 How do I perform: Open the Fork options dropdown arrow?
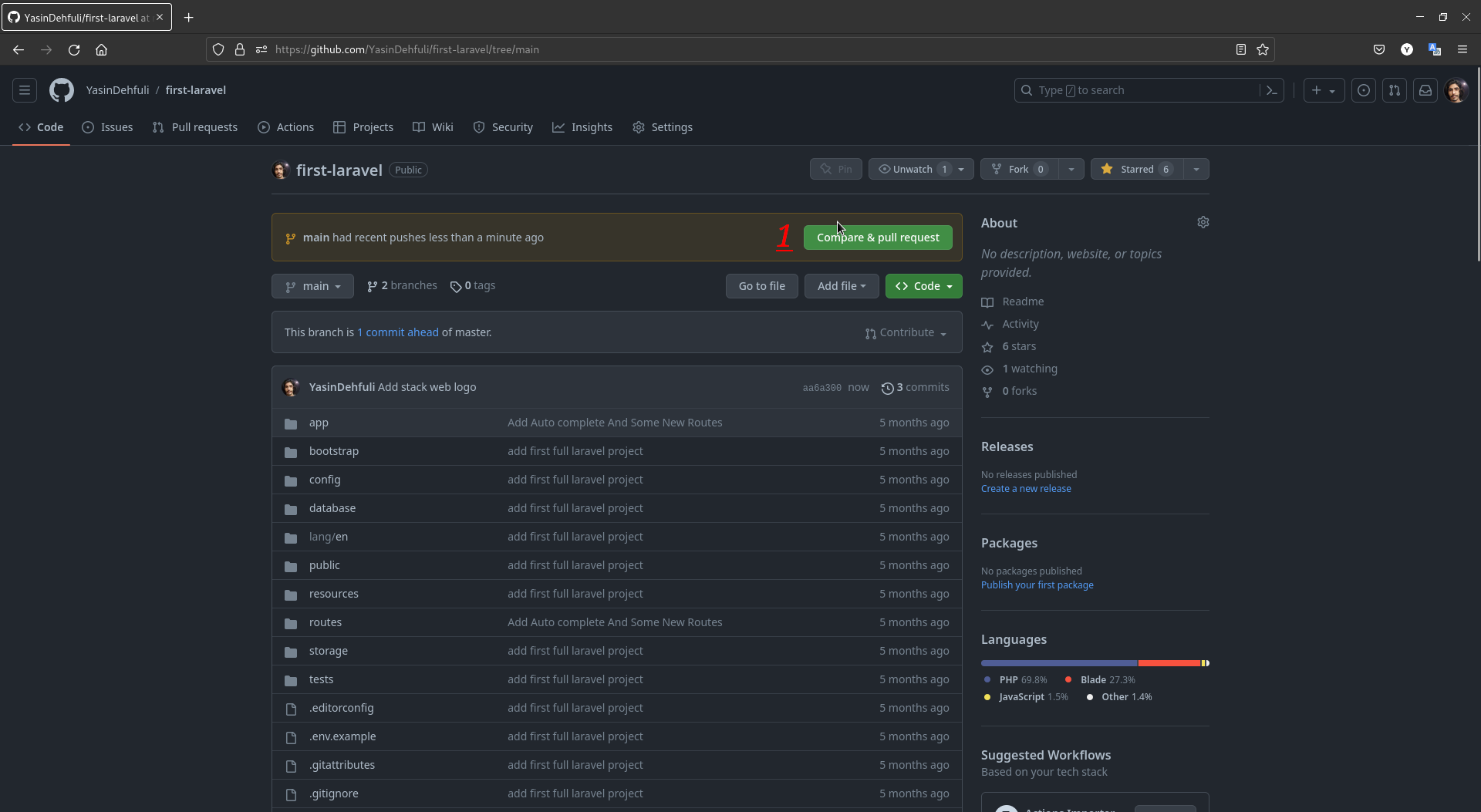coord(1071,169)
